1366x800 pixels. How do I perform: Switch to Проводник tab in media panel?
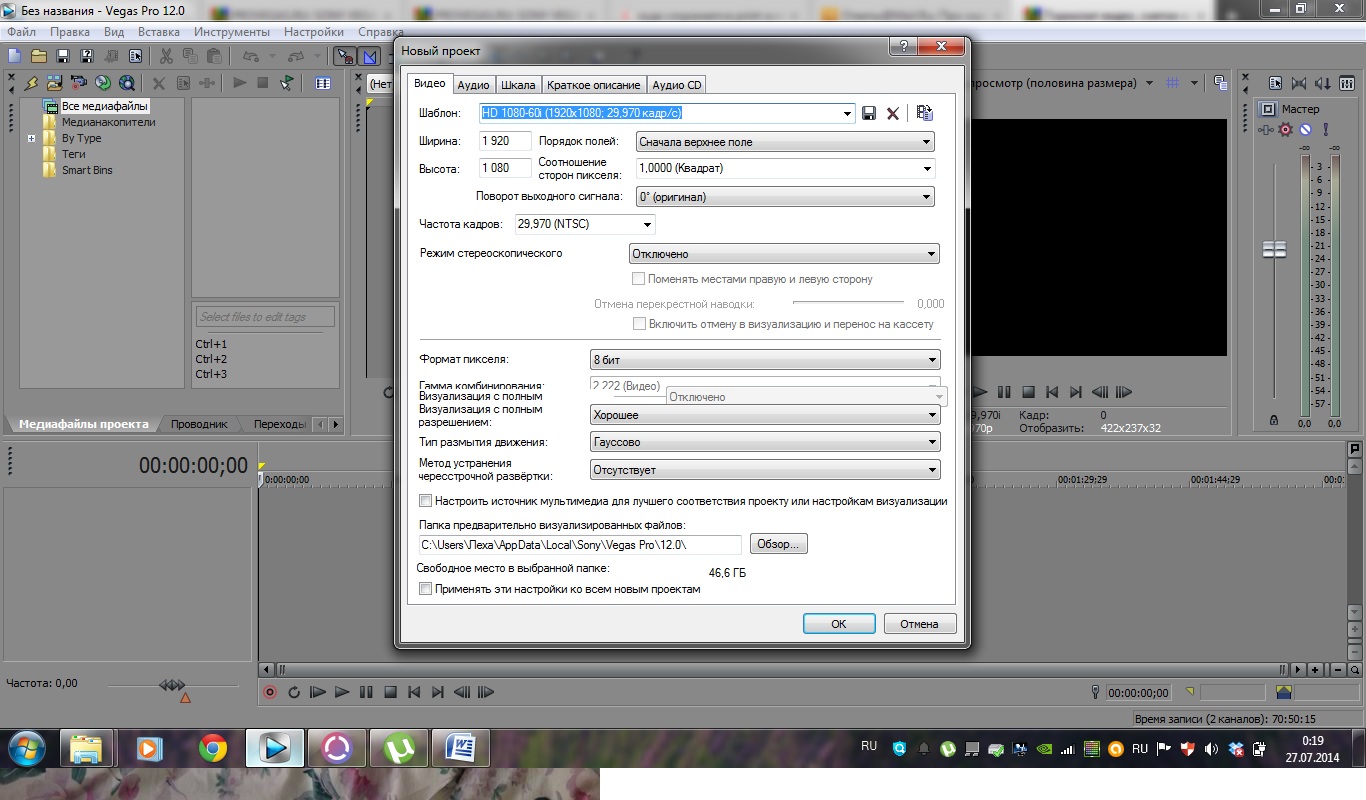coord(198,424)
